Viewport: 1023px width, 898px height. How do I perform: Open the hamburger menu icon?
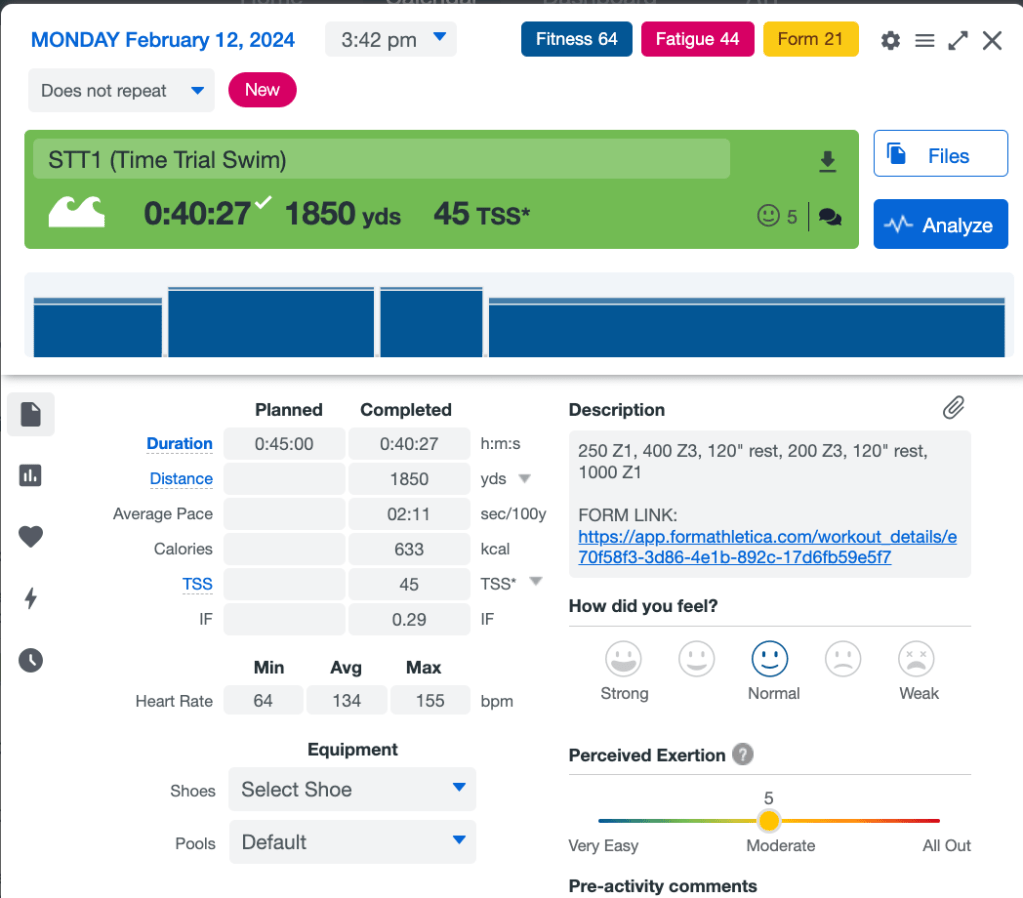[x=925, y=40]
